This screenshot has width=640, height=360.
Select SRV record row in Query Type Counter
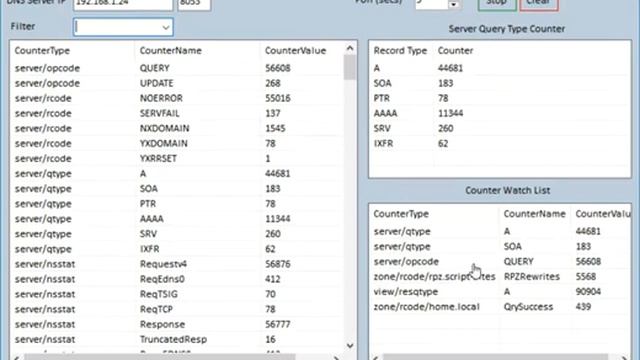(500, 129)
